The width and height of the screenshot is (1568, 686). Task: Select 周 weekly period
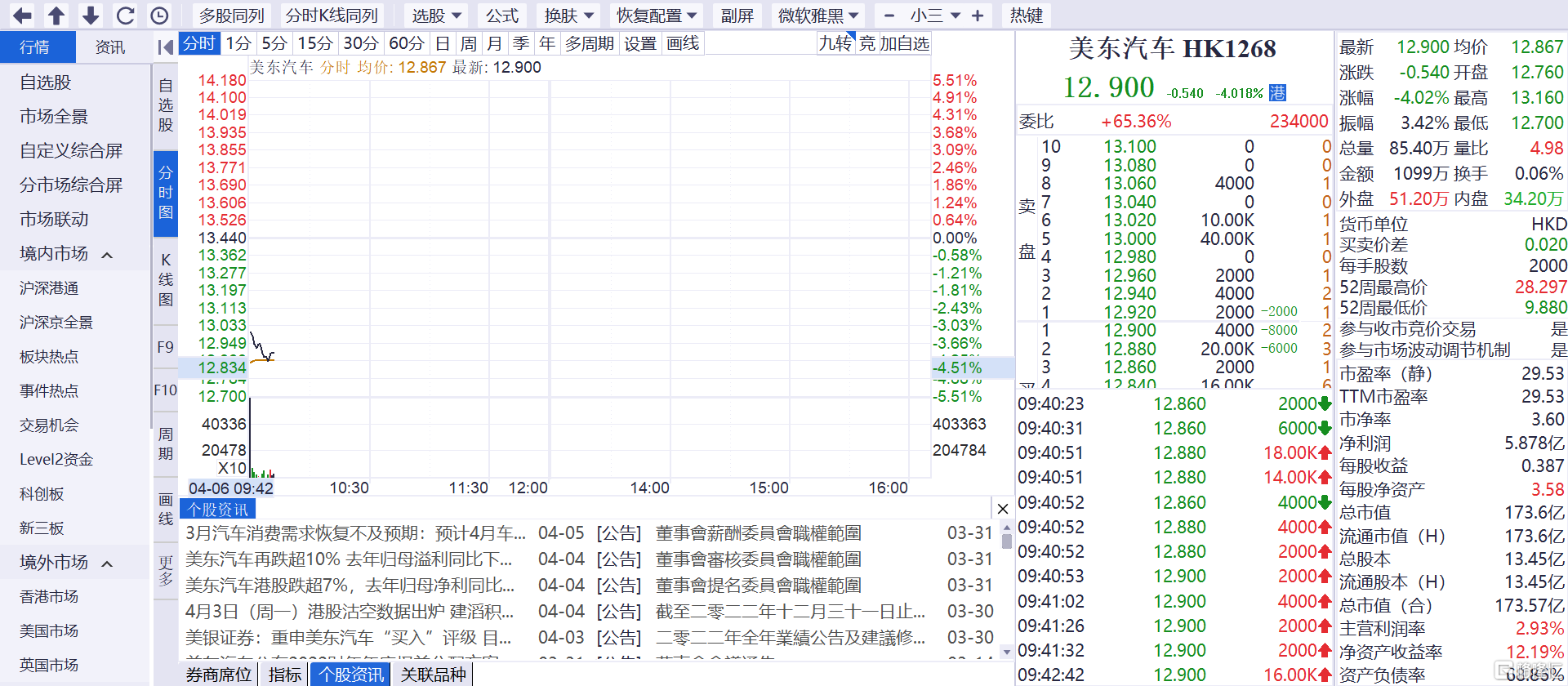coord(469,43)
